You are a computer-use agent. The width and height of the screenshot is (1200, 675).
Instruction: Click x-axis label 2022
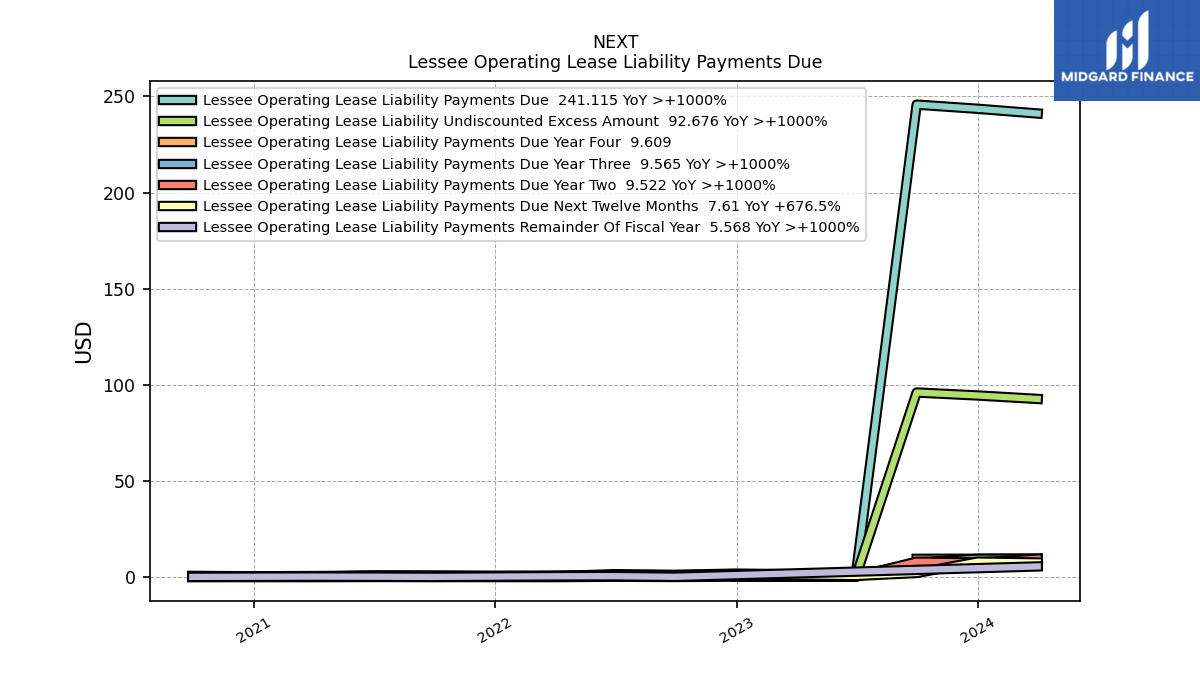[494, 630]
